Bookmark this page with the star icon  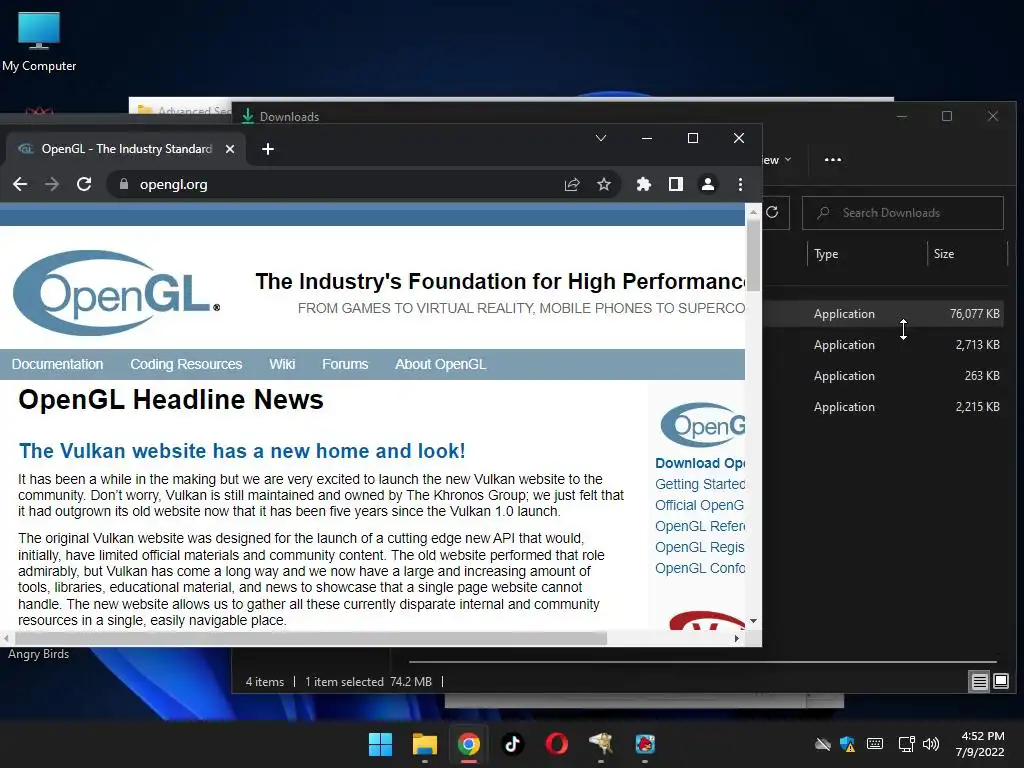(x=604, y=185)
